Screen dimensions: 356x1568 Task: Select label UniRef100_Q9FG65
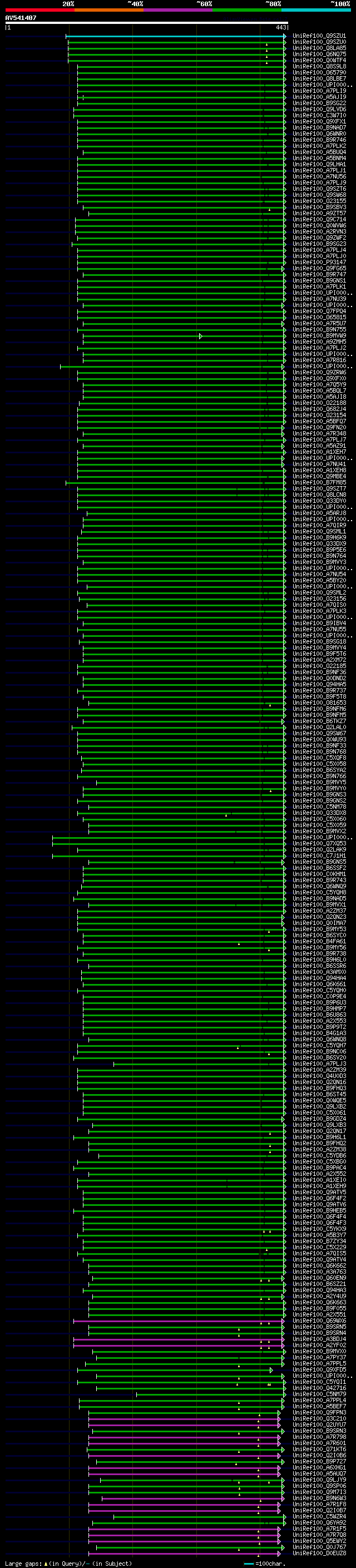tap(319, 269)
